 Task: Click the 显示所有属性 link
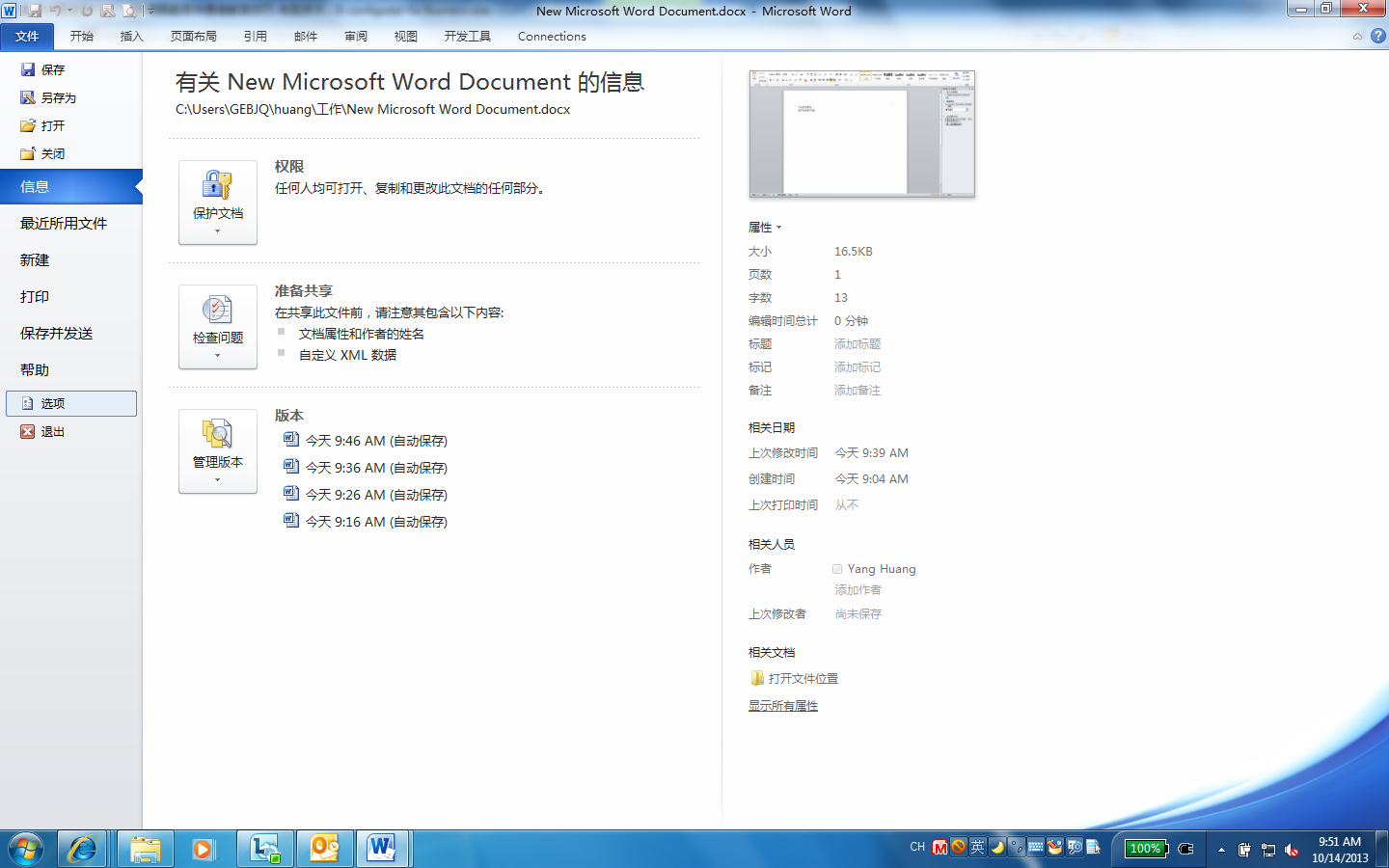[783, 706]
